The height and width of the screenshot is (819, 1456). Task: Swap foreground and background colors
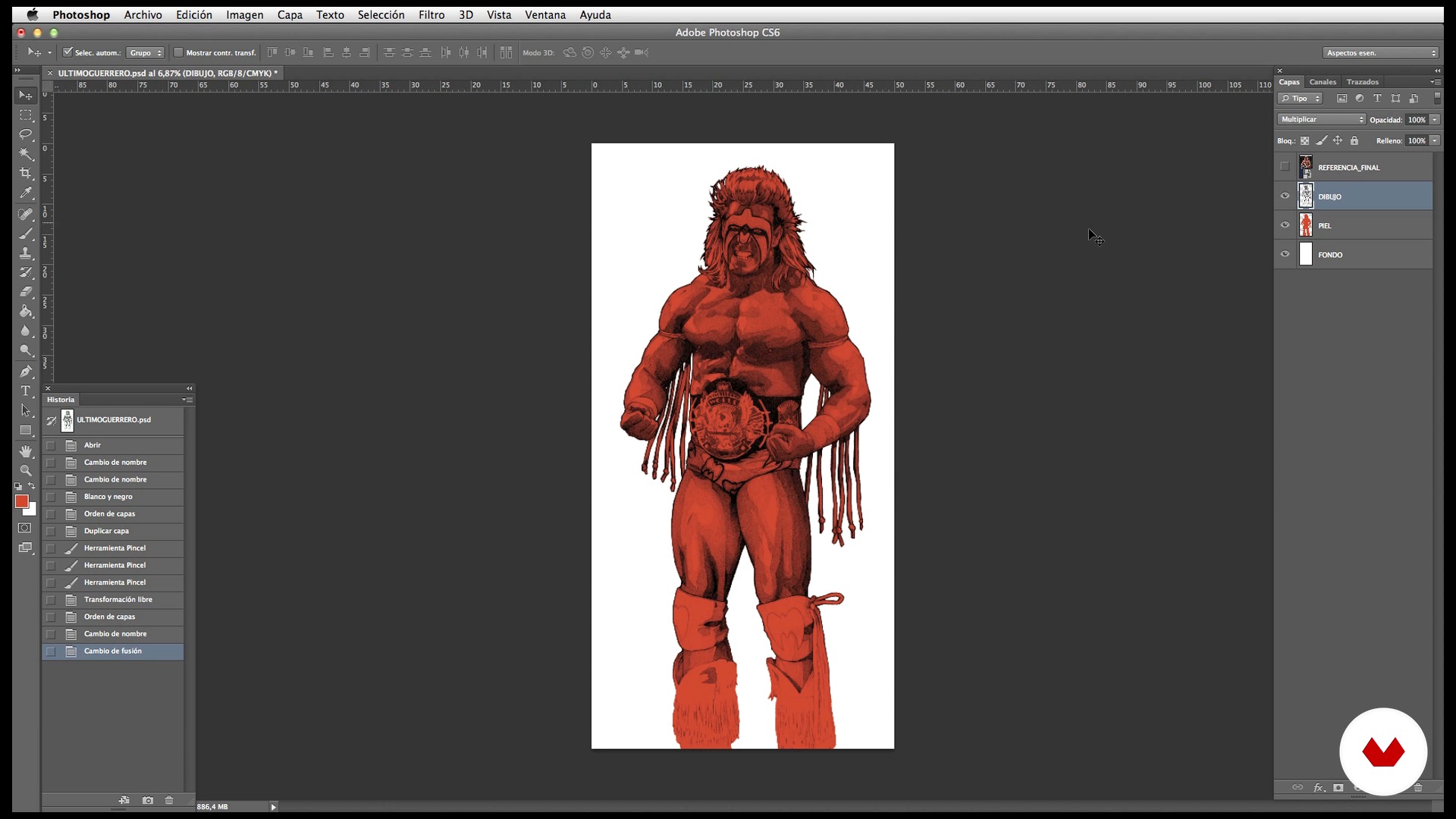(32, 486)
